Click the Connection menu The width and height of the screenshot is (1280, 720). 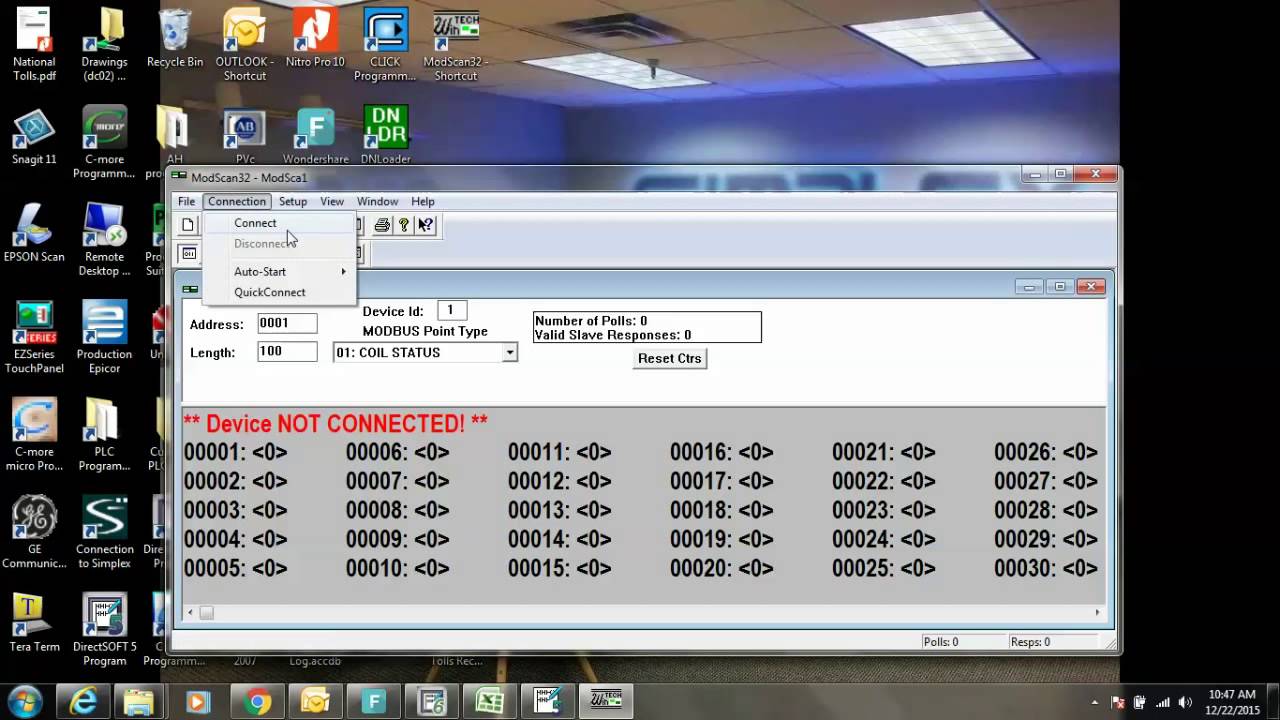click(237, 202)
